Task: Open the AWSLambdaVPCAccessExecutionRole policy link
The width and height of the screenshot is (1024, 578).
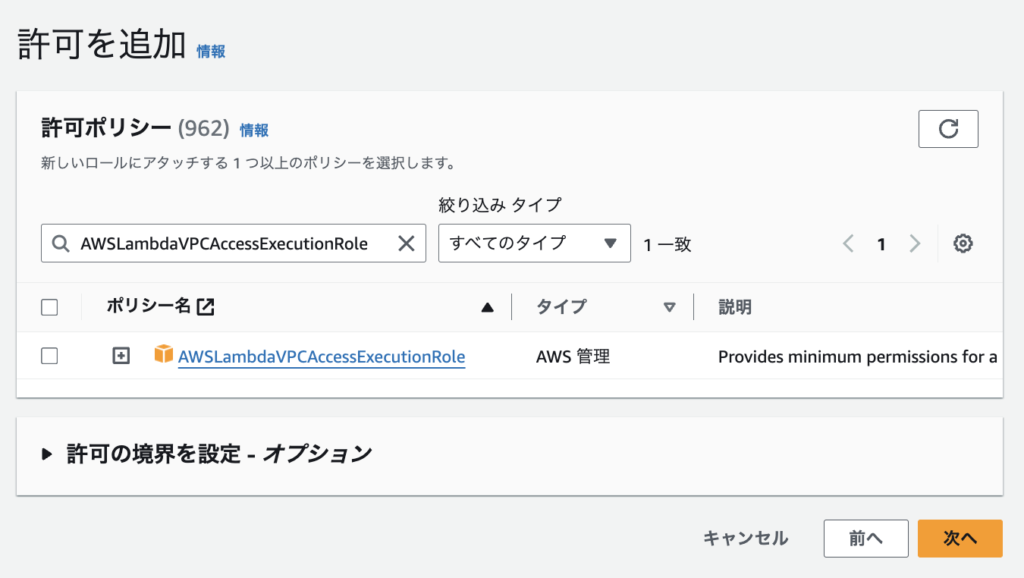Action: 321,356
